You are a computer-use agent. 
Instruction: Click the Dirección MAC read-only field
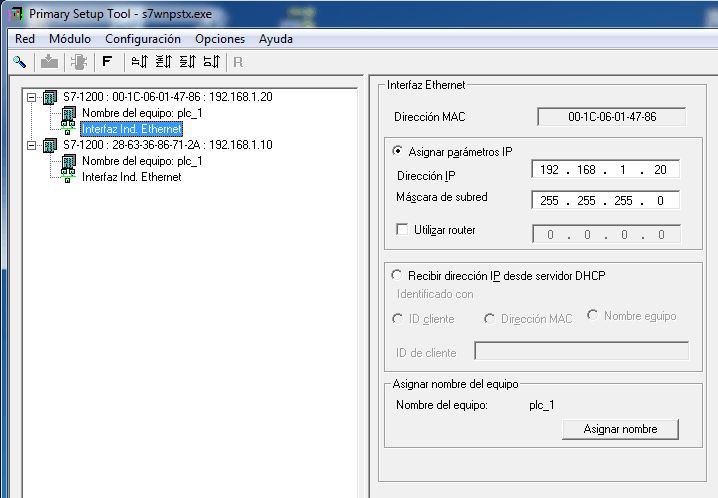click(612, 117)
